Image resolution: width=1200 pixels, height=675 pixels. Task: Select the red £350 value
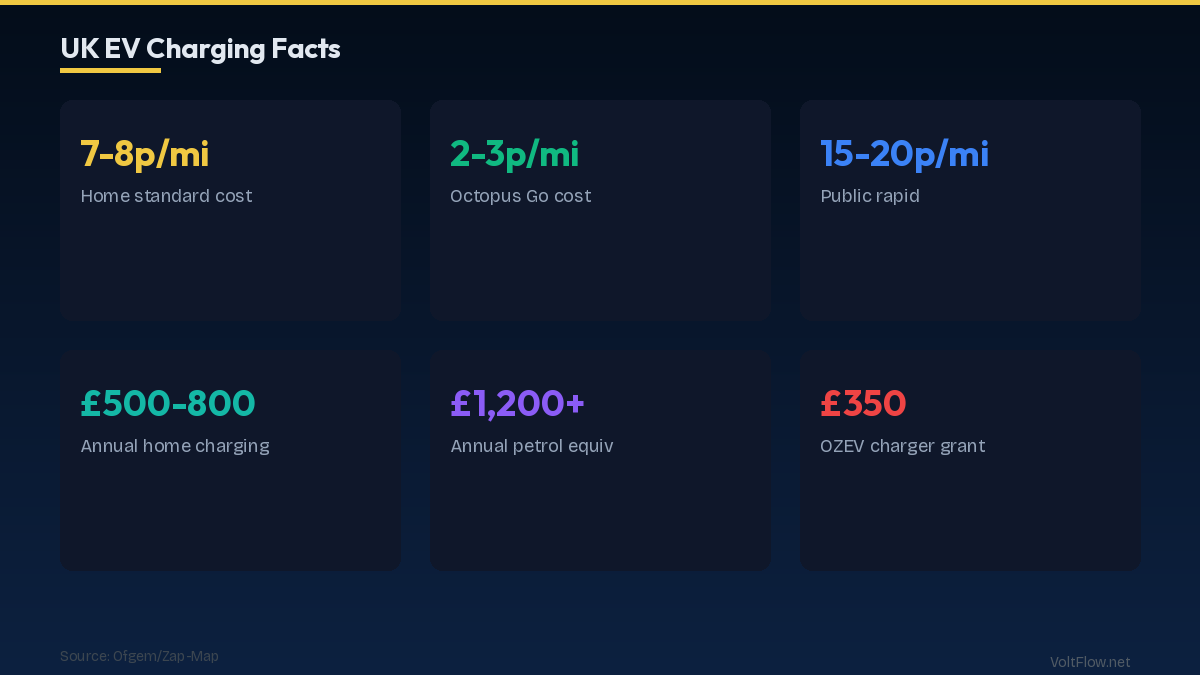(x=863, y=404)
